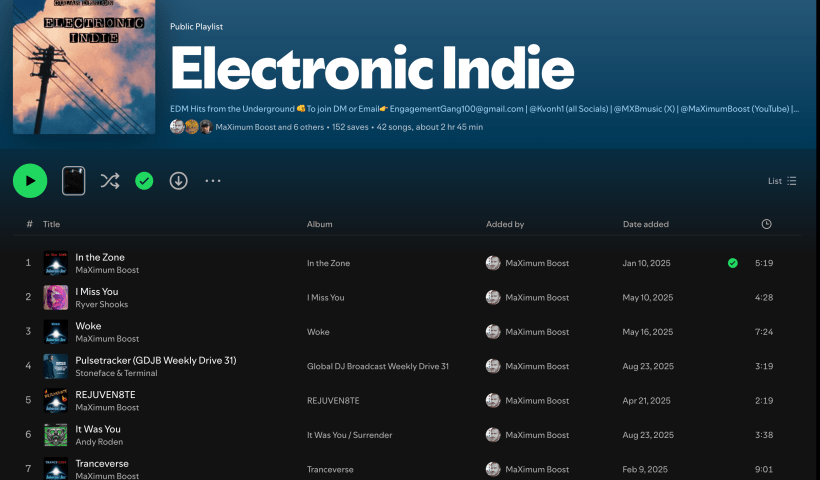Toggle liked checkmark on In the Zone
820x480 pixels.
click(x=733, y=263)
